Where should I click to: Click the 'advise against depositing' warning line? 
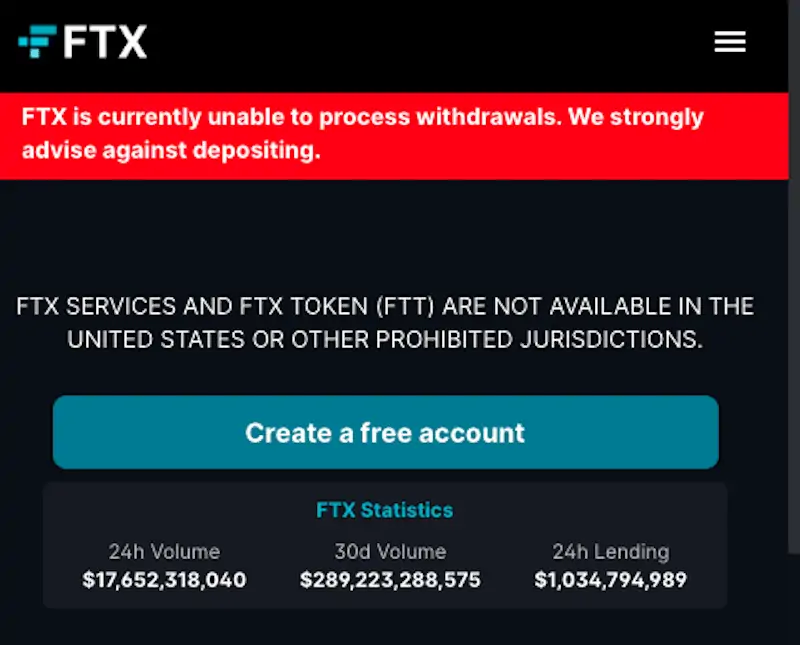(x=171, y=151)
